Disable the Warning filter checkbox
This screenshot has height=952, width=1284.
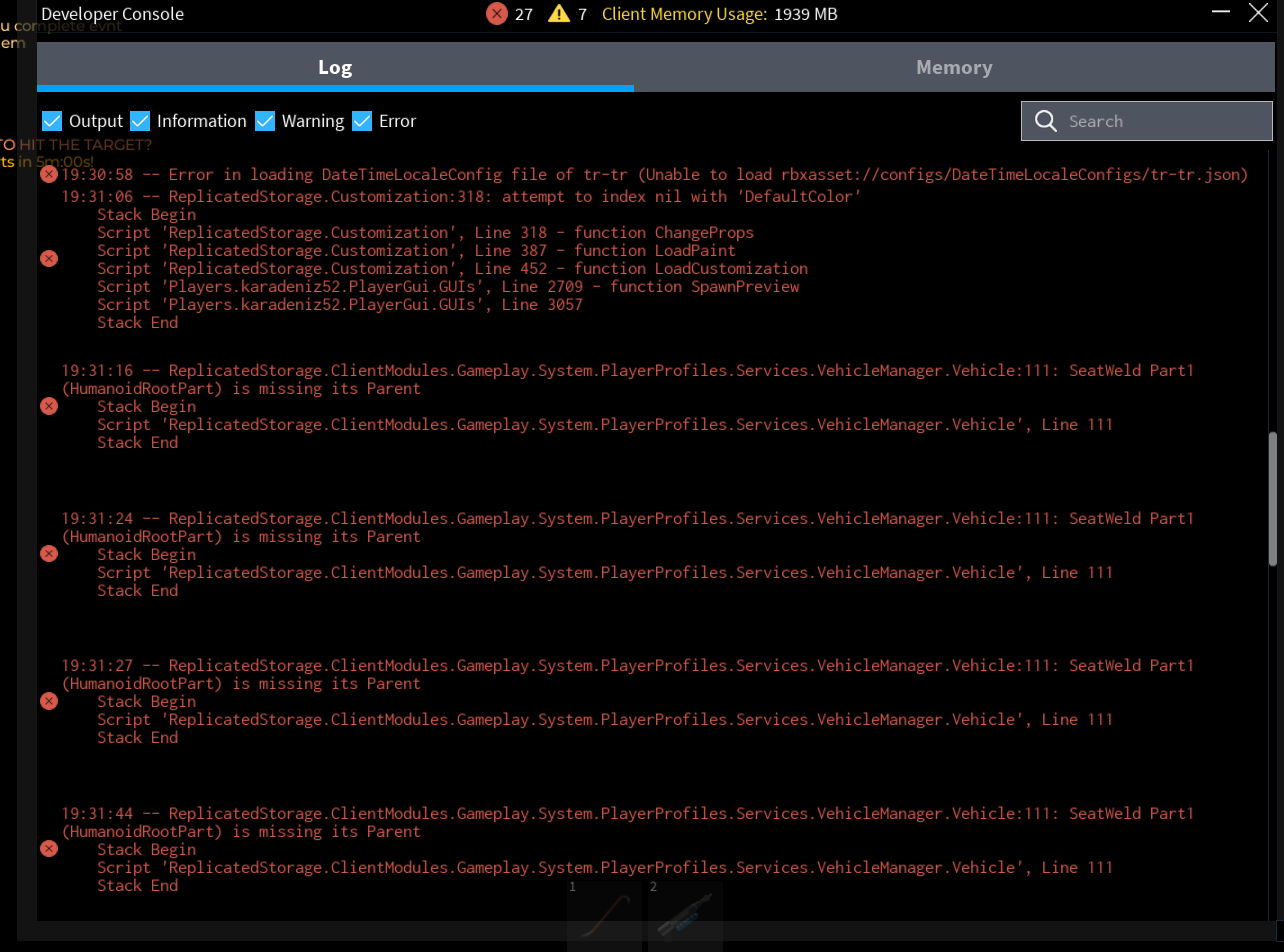(265, 121)
